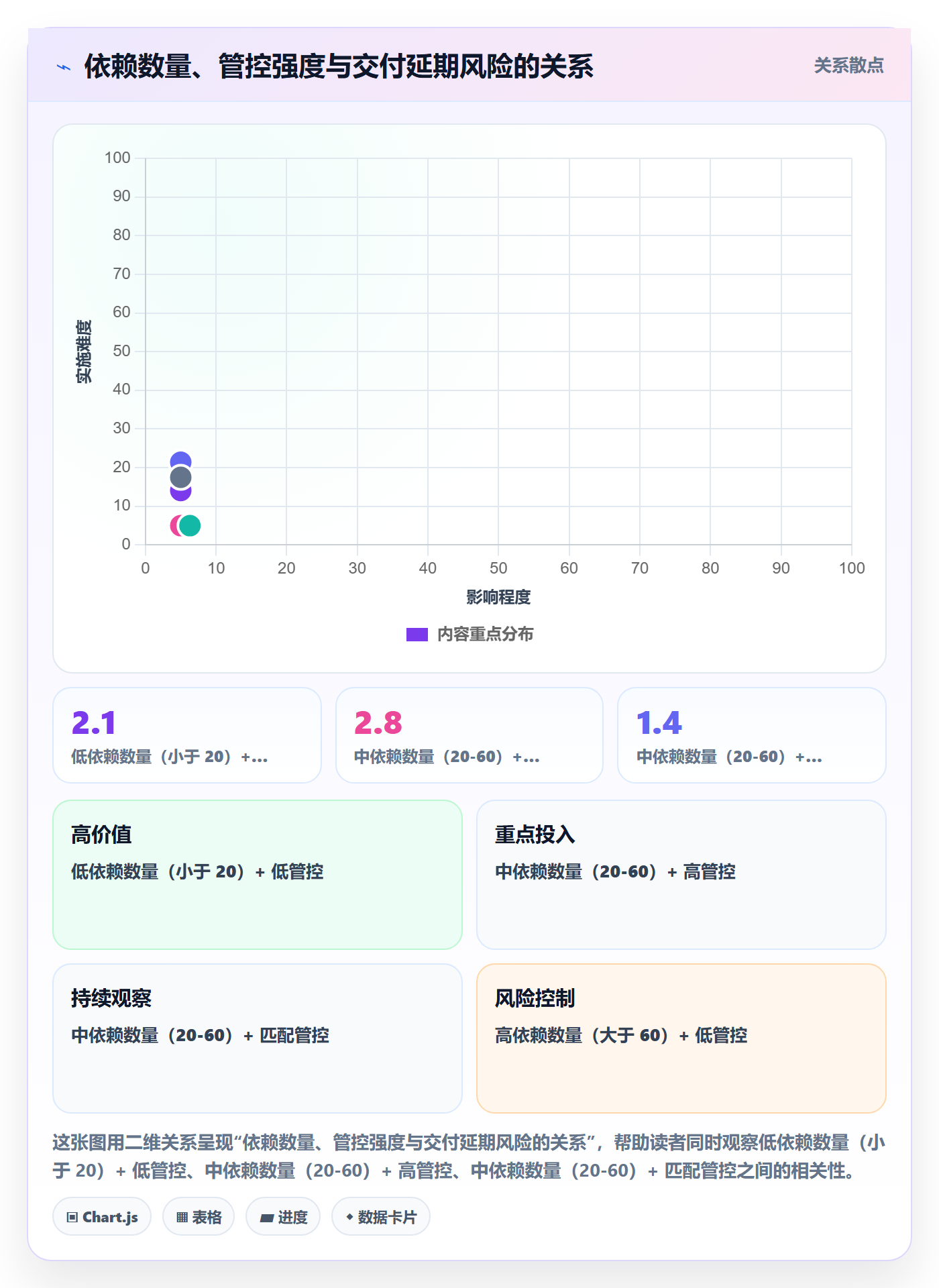This screenshot has height=1288, width=939.
Task: Click 高依赖数量（大于 60）+ 低管控 text
Action: [621, 1035]
